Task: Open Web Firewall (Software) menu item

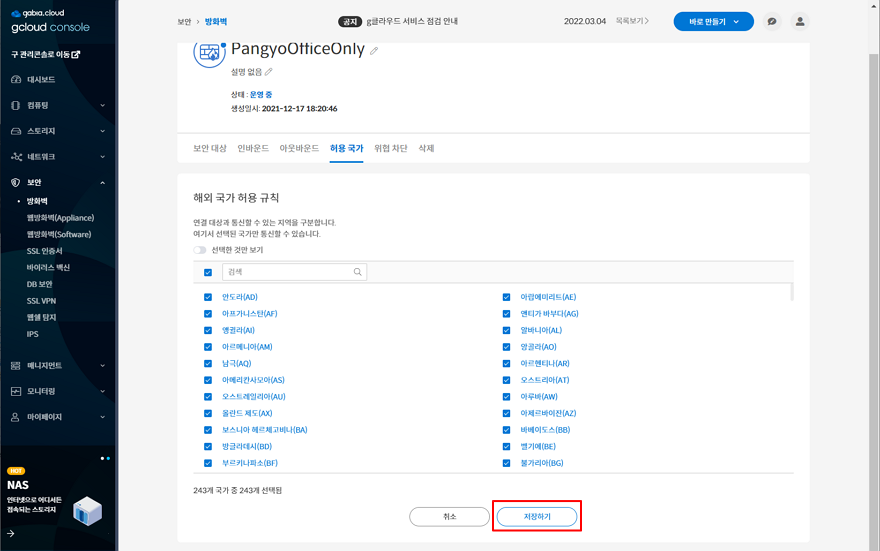Action: point(59,235)
